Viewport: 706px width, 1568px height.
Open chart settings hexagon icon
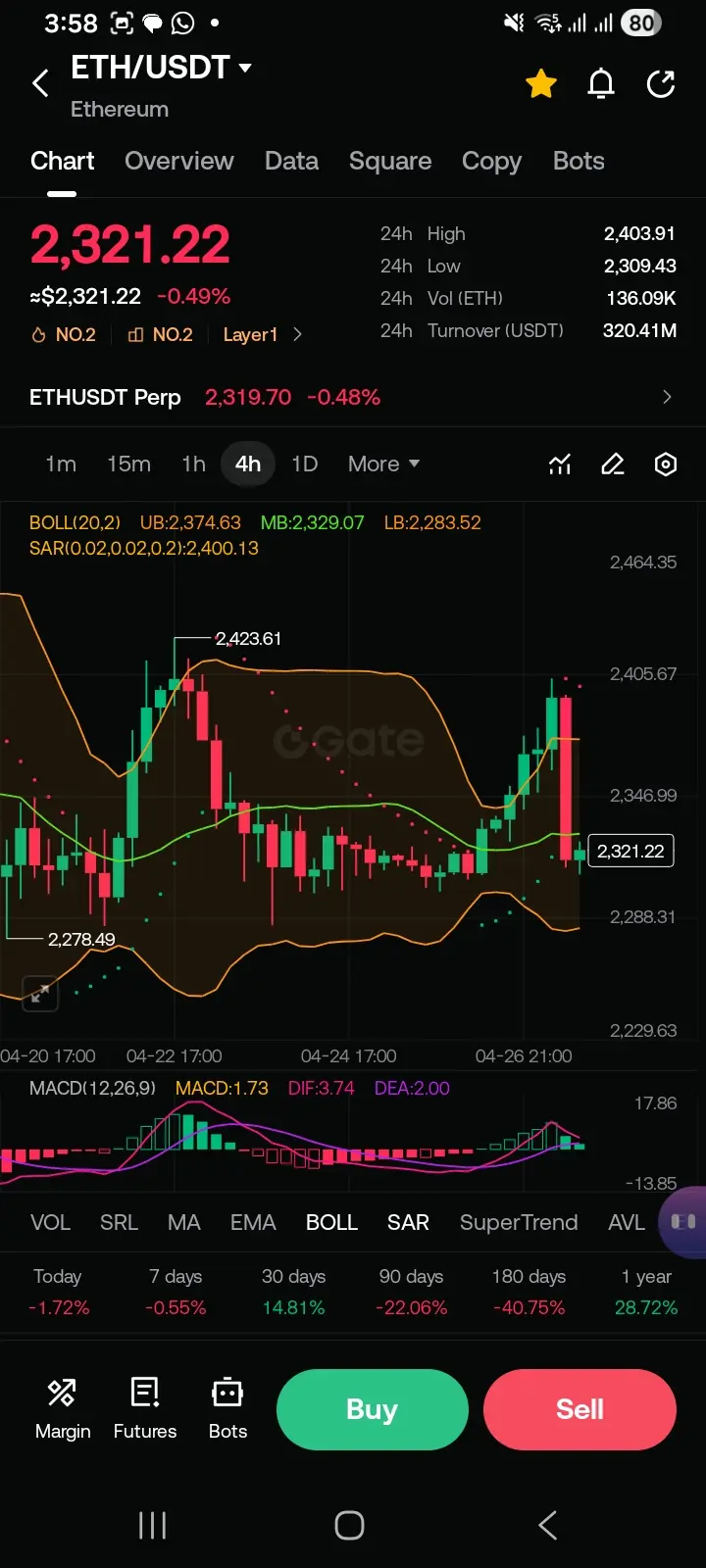click(666, 464)
